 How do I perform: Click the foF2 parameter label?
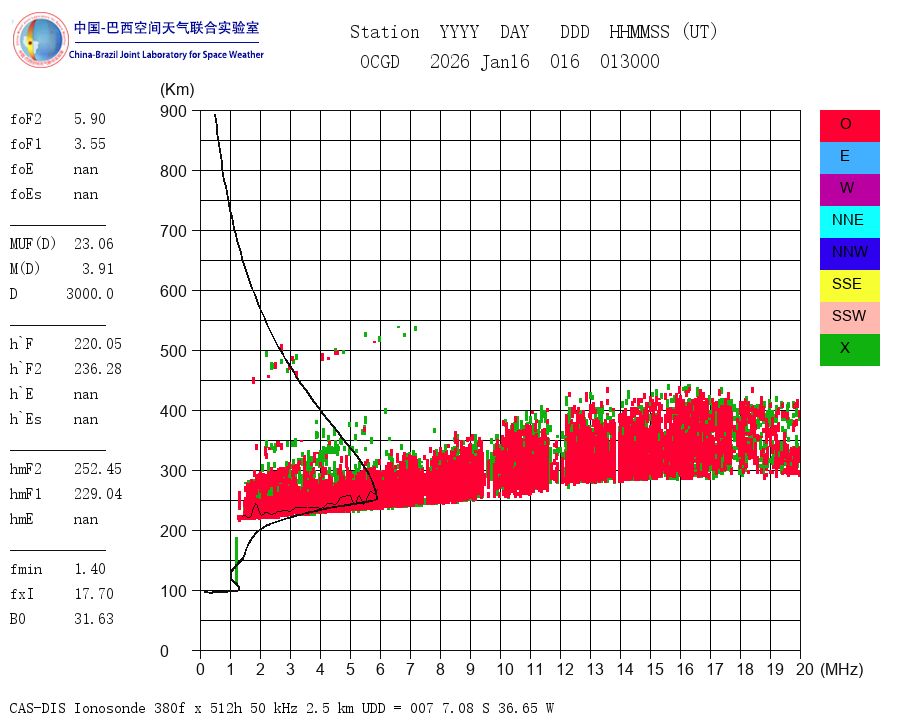click(26, 119)
